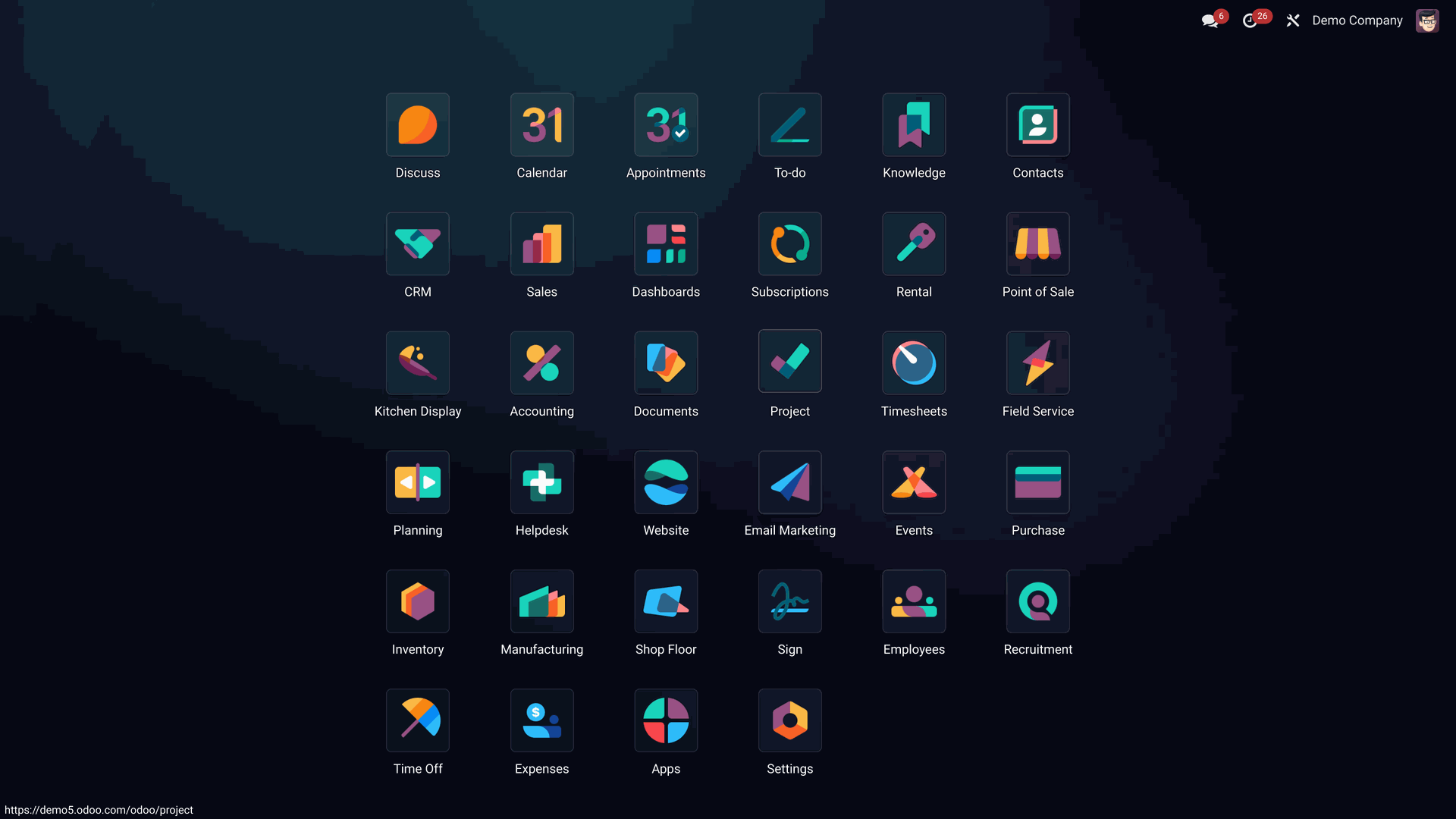
Task: Open the Recruitment app
Action: [x=1037, y=601]
